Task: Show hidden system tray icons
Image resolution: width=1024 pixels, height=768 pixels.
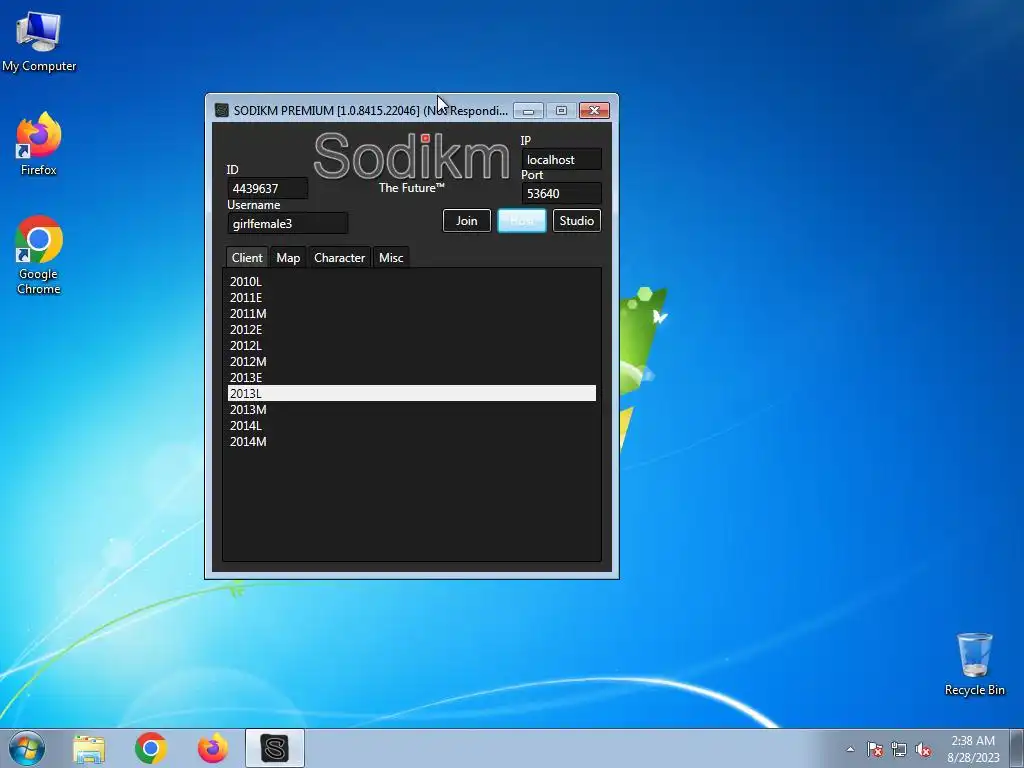Action: click(x=850, y=749)
